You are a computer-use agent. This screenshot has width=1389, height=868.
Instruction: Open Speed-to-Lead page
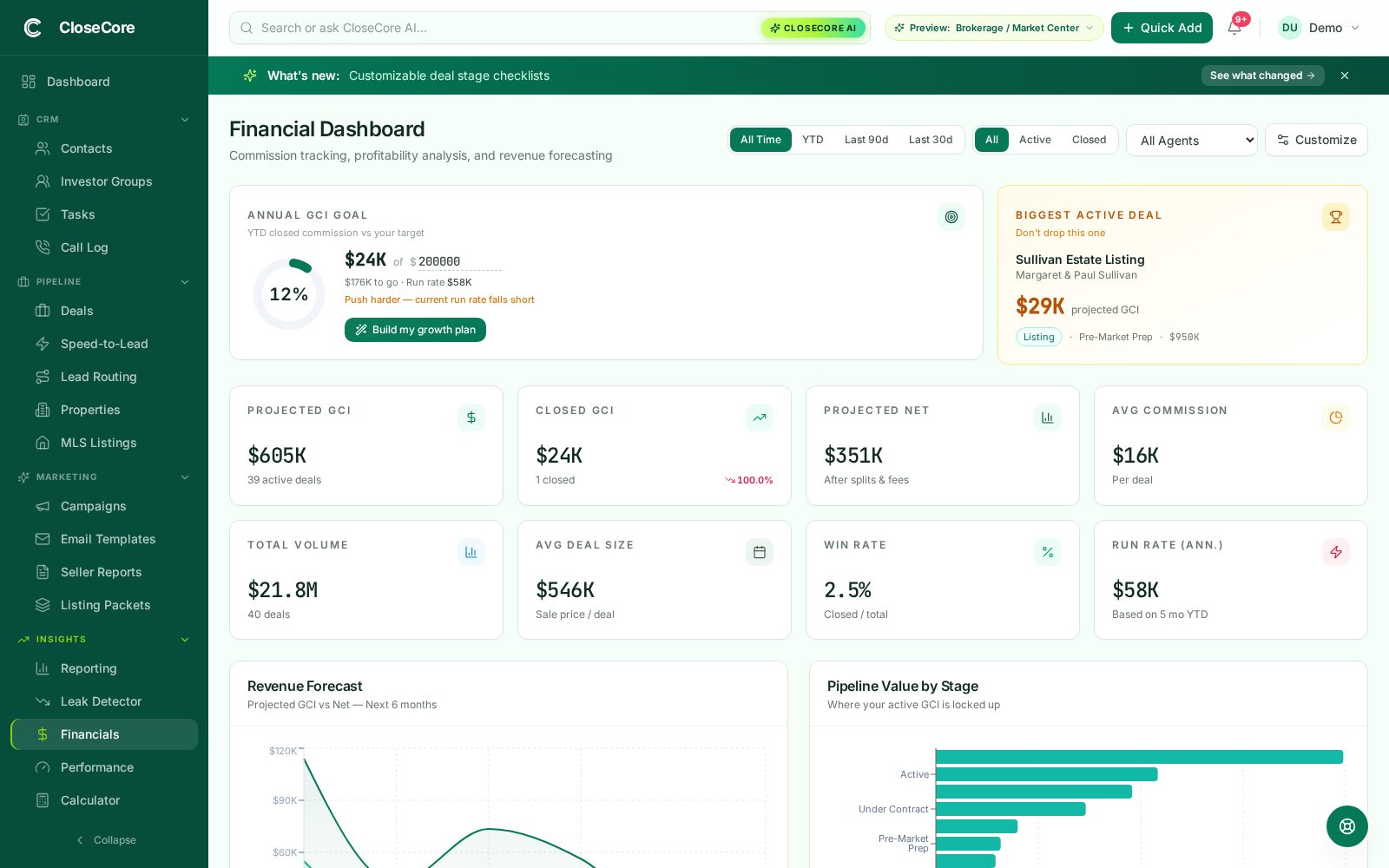[x=104, y=344]
